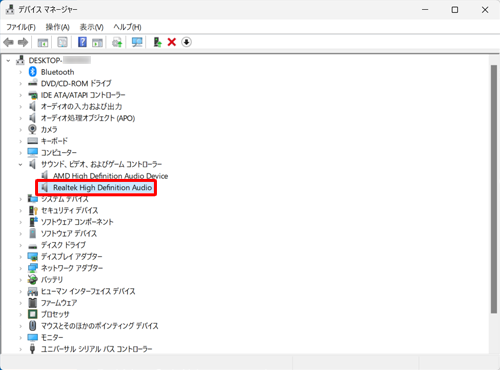Close the デバイス マネージャー window

(485, 10)
